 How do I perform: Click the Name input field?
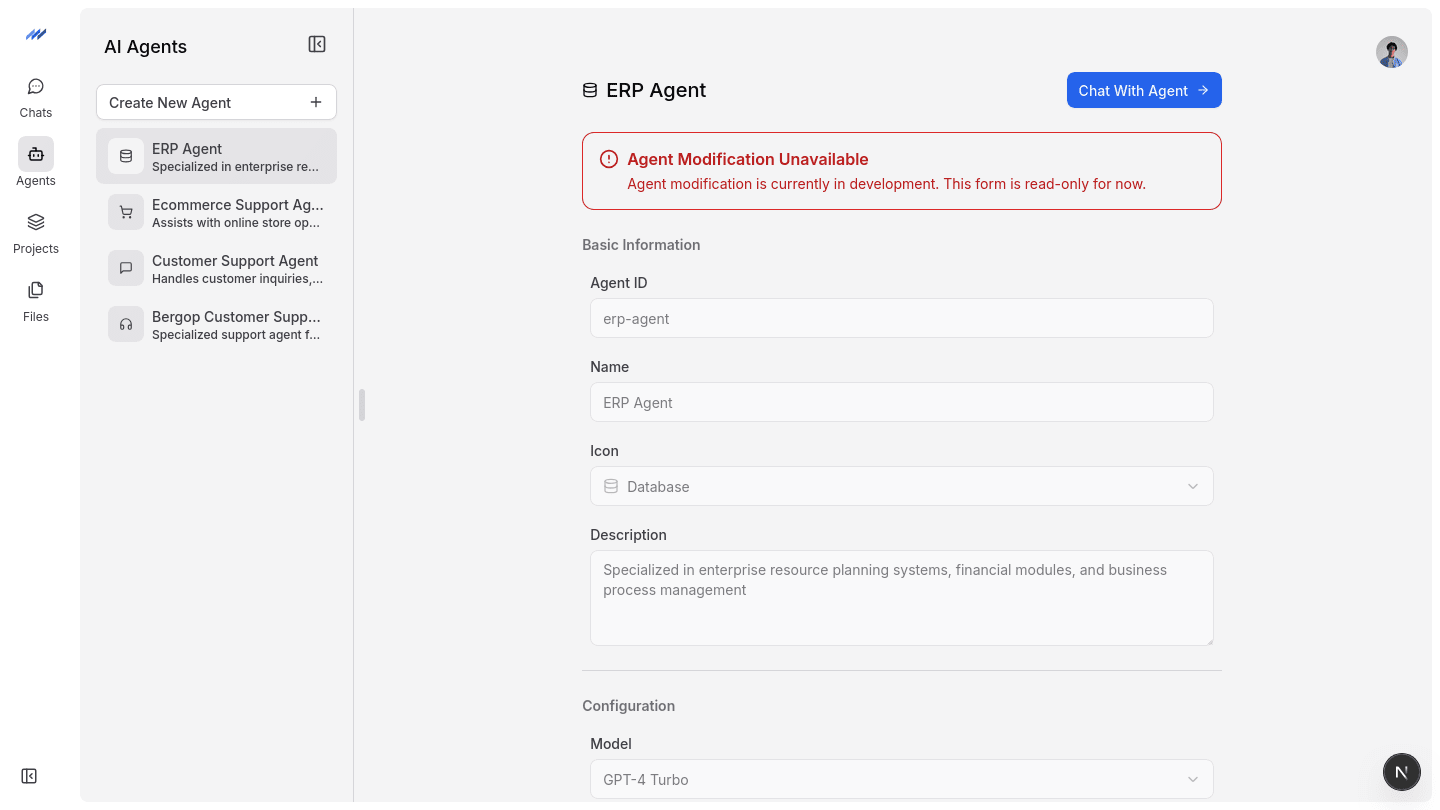902,402
